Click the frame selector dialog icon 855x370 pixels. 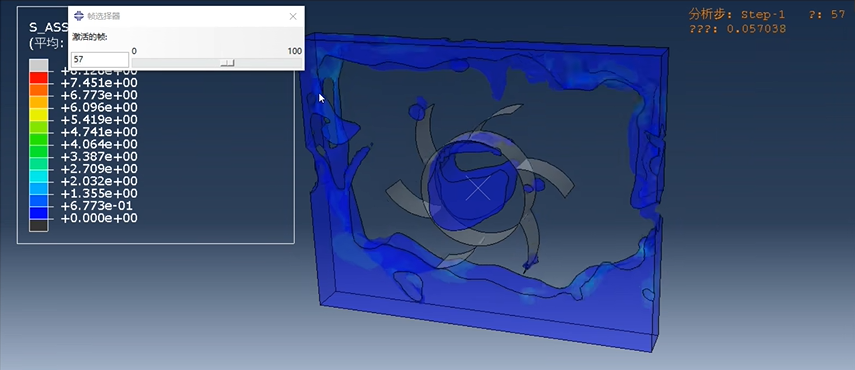(79, 16)
